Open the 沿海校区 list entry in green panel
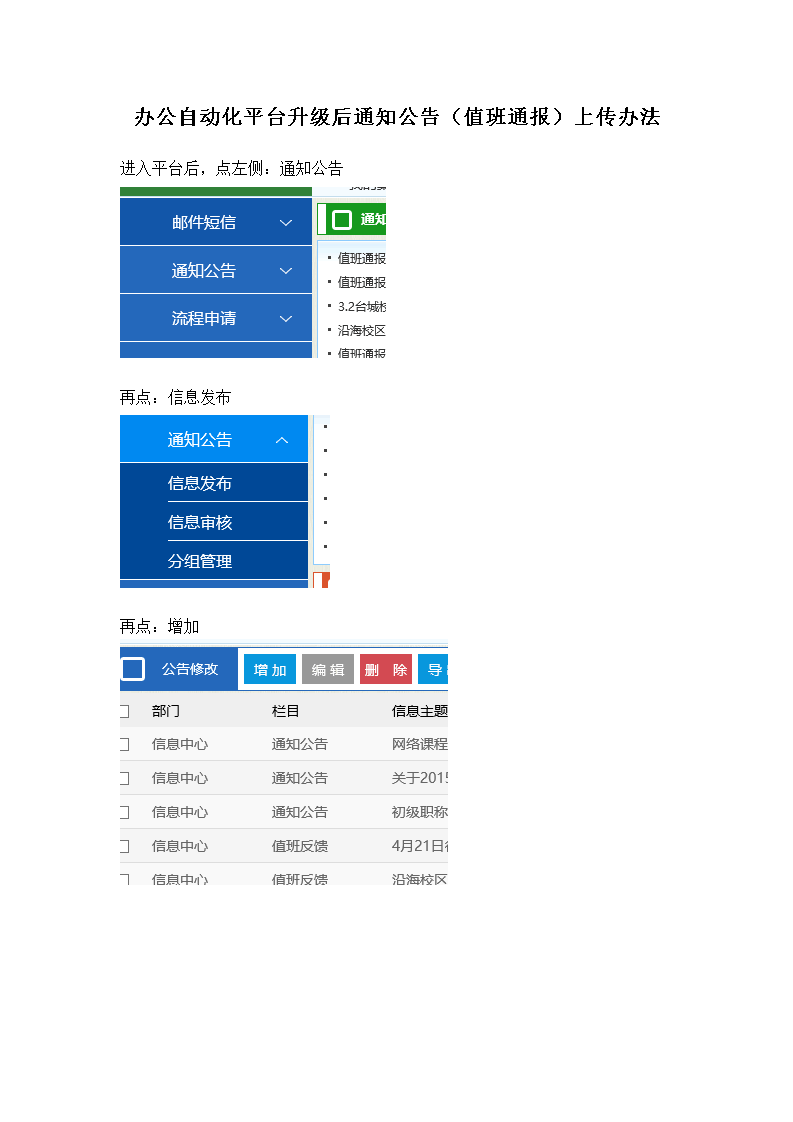The height and width of the screenshot is (1122, 793). [x=361, y=331]
